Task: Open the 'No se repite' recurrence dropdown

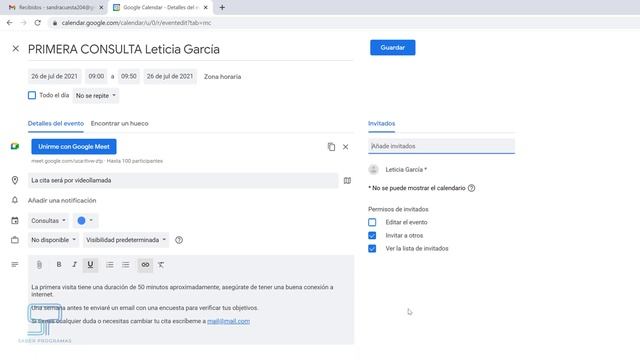Action: 96,96
